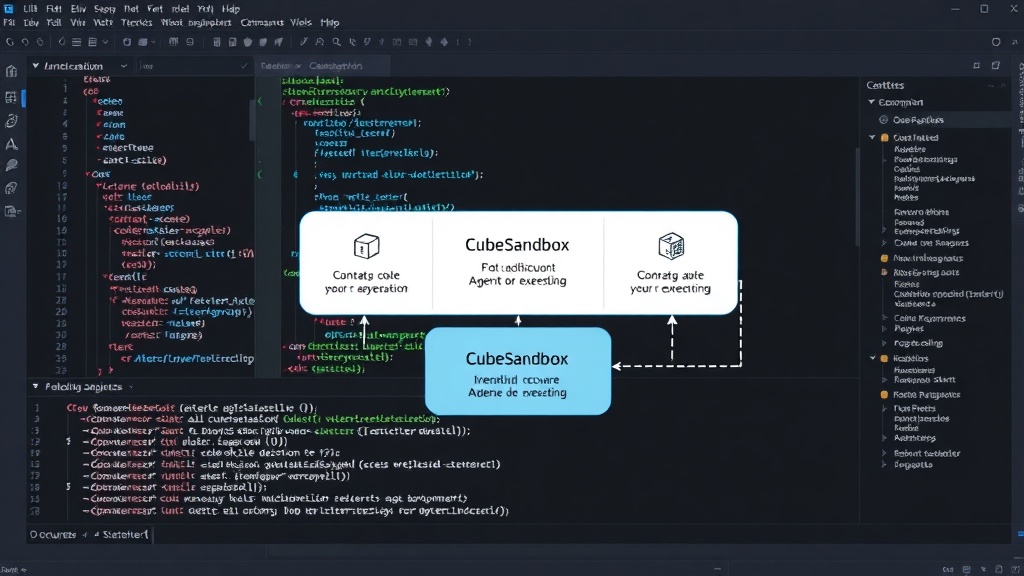Collapse the 'Feleltg Snpietes' bottom panel triangle
This screenshot has height=576, width=1024.
click(35, 387)
